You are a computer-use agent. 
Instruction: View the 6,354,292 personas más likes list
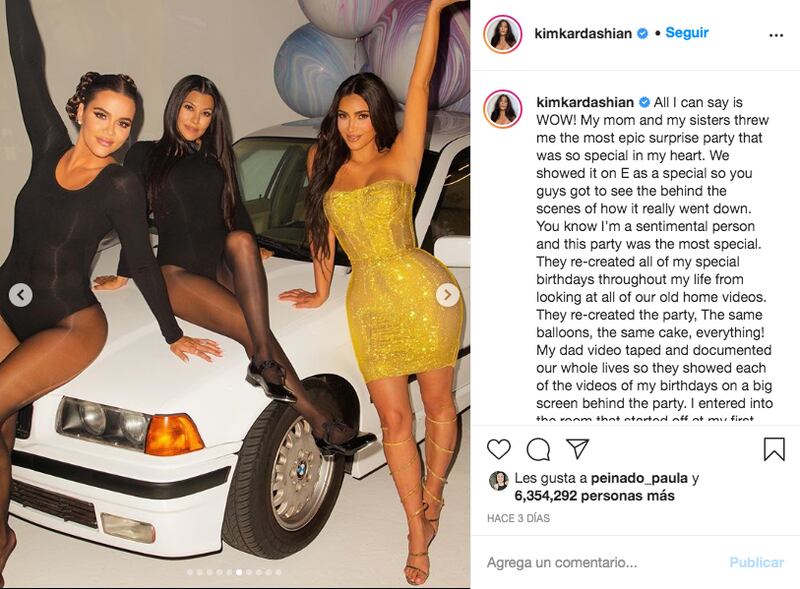[594, 496]
